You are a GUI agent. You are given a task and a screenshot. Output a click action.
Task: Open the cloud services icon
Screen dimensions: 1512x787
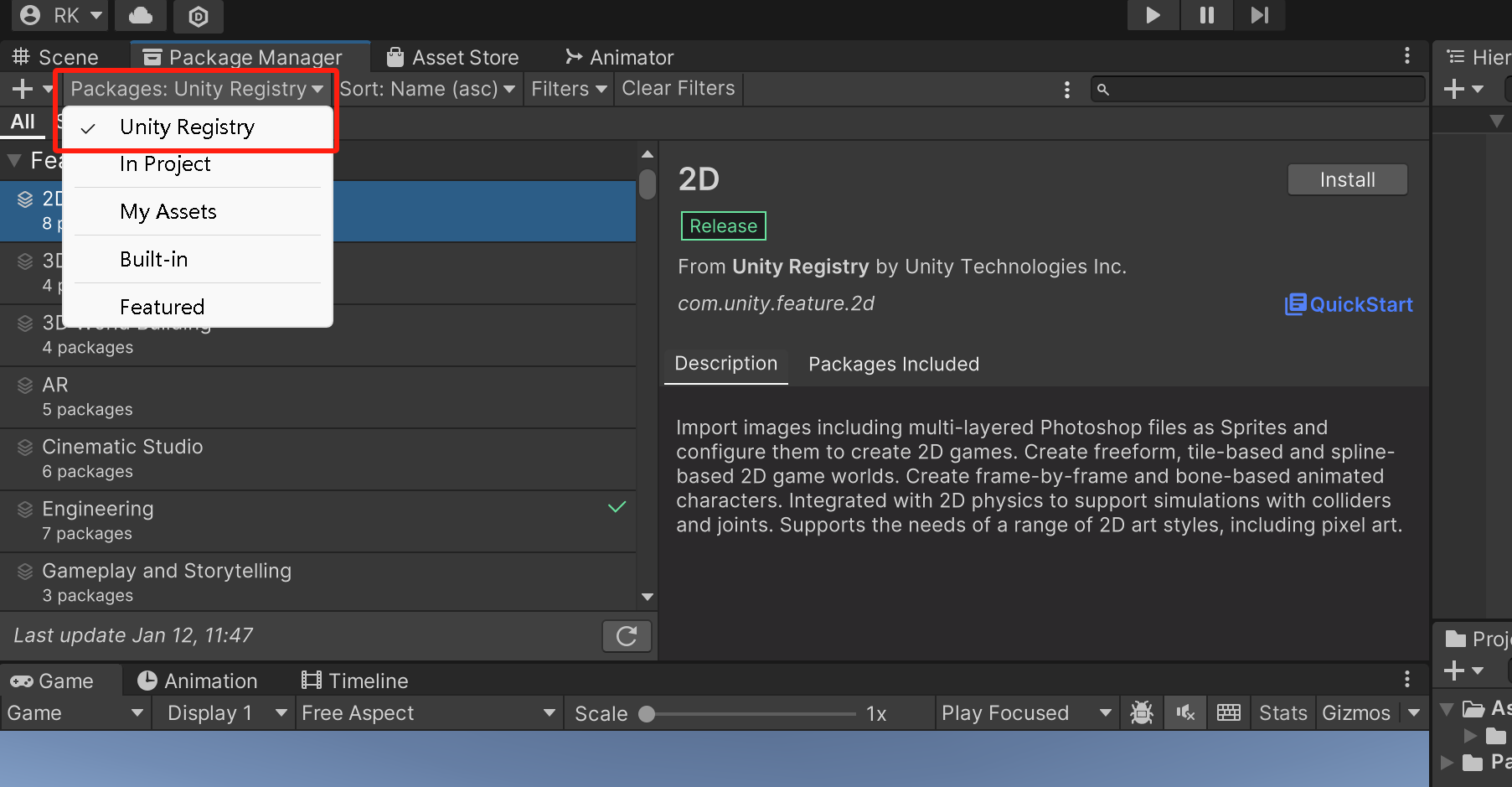(x=141, y=15)
